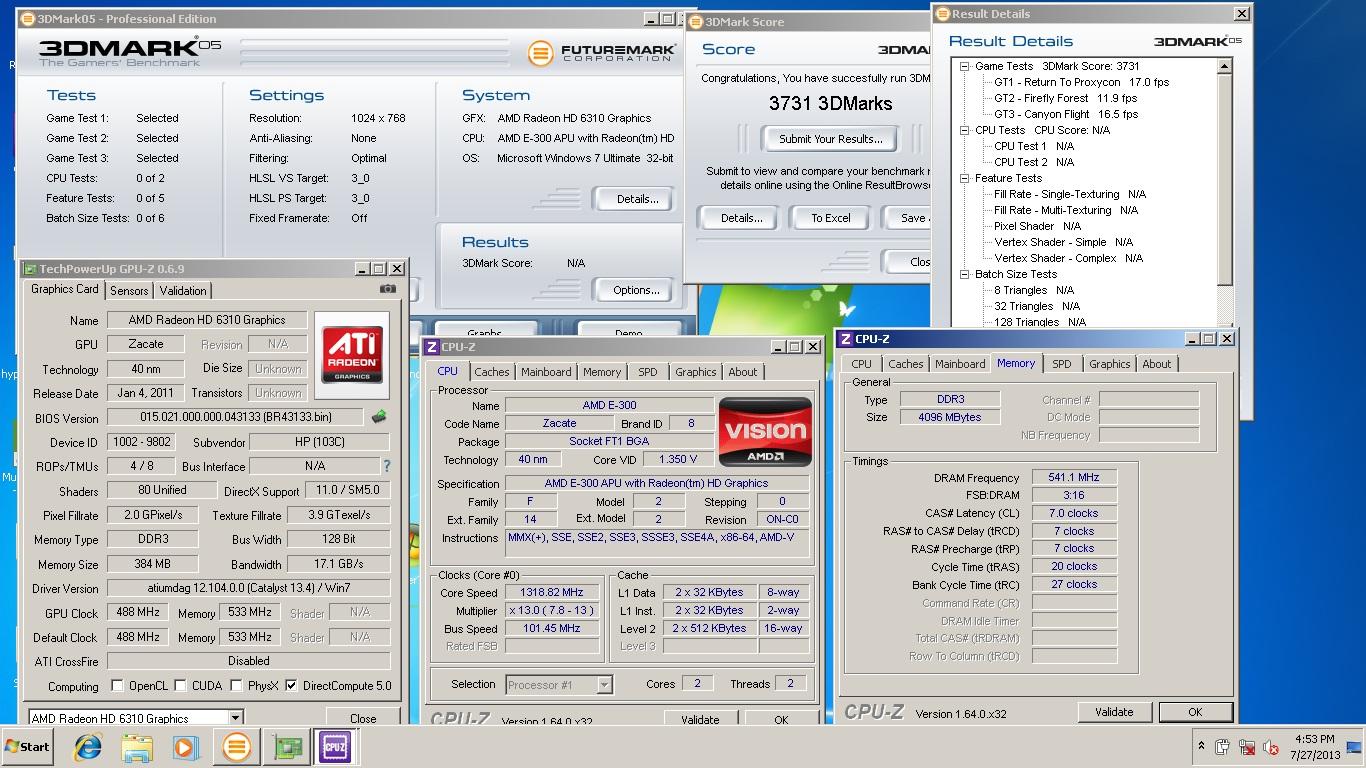Click the Core Speed value 1318.82 MHz
Image resolution: width=1366 pixels, height=768 pixels.
click(552, 592)
